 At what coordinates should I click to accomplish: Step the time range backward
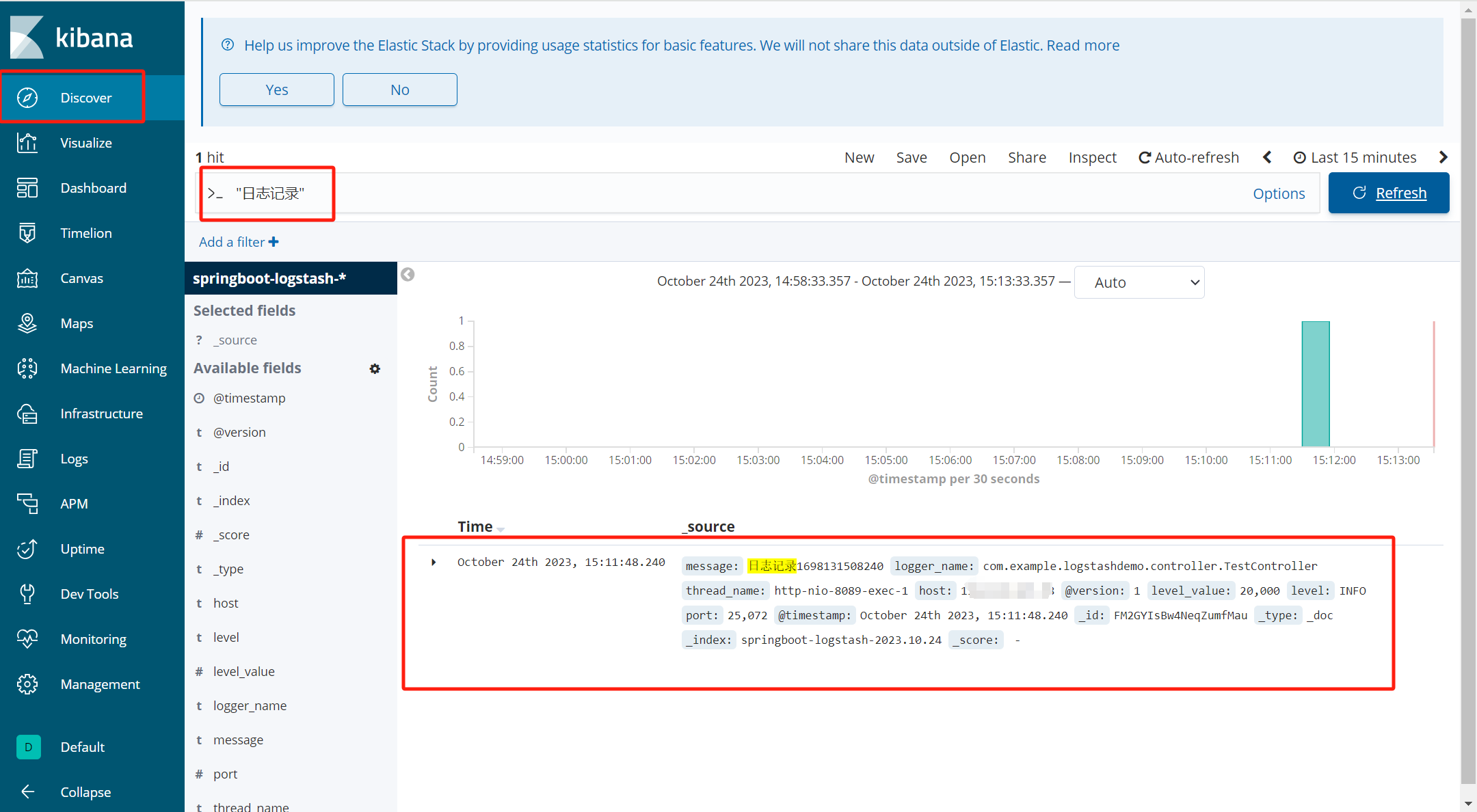pos(1267,157)
